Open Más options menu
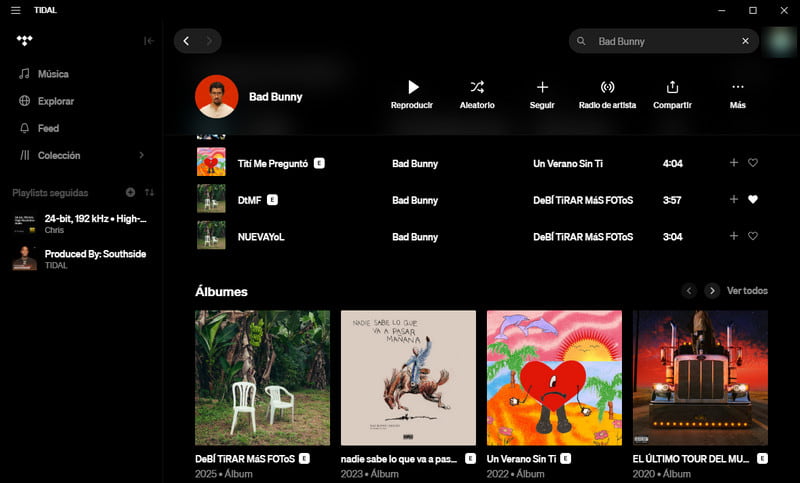 click(x=738, y=95)
